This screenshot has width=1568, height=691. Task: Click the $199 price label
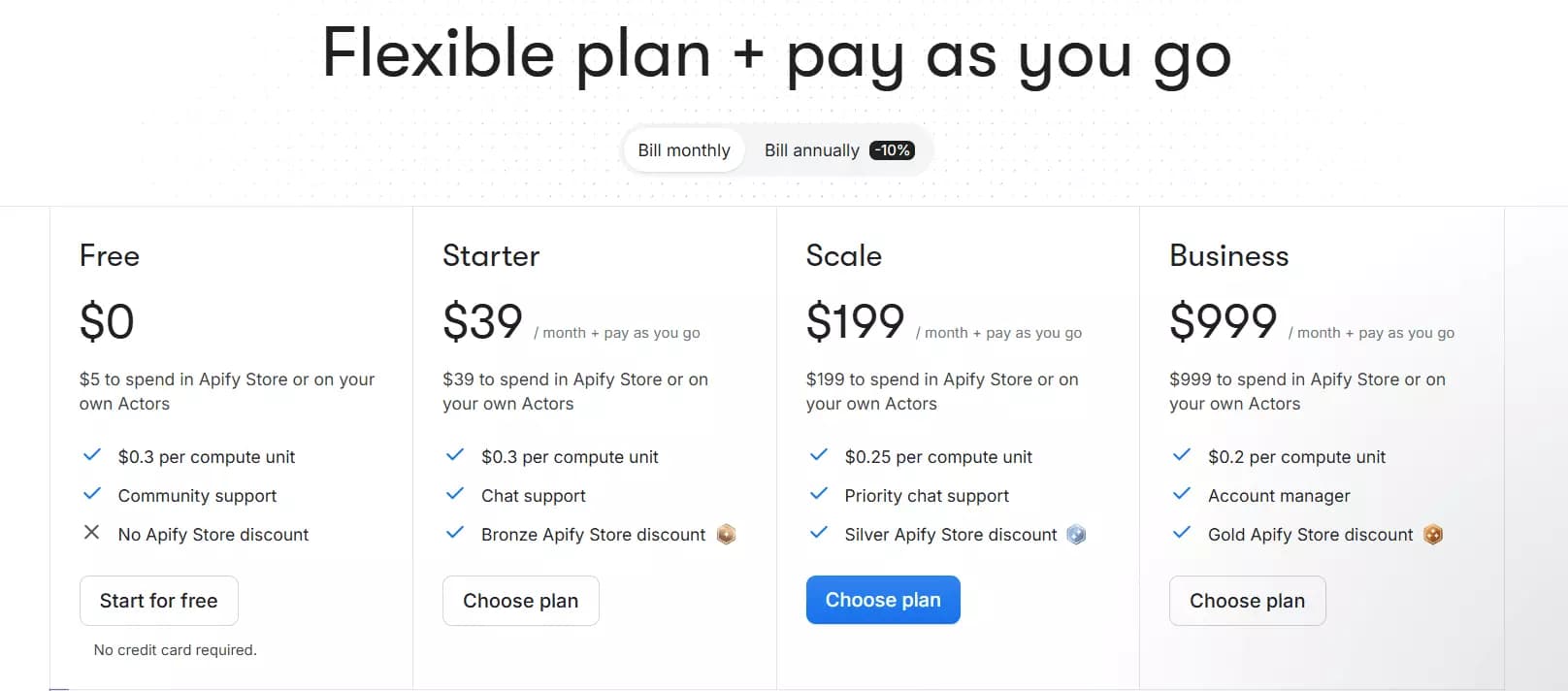(856, 321)
